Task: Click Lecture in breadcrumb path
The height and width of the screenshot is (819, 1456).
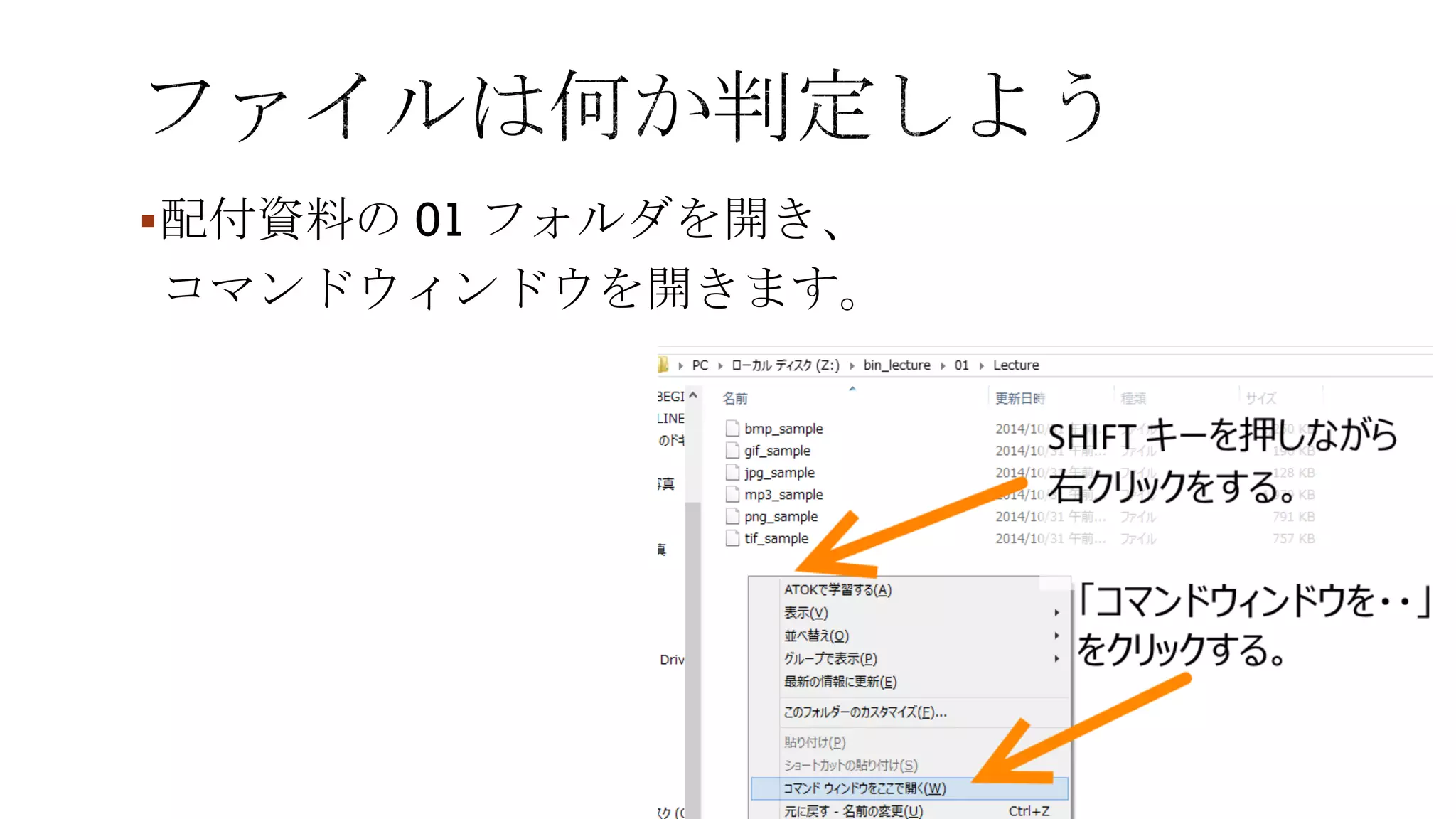Action: click(1016, 365)
